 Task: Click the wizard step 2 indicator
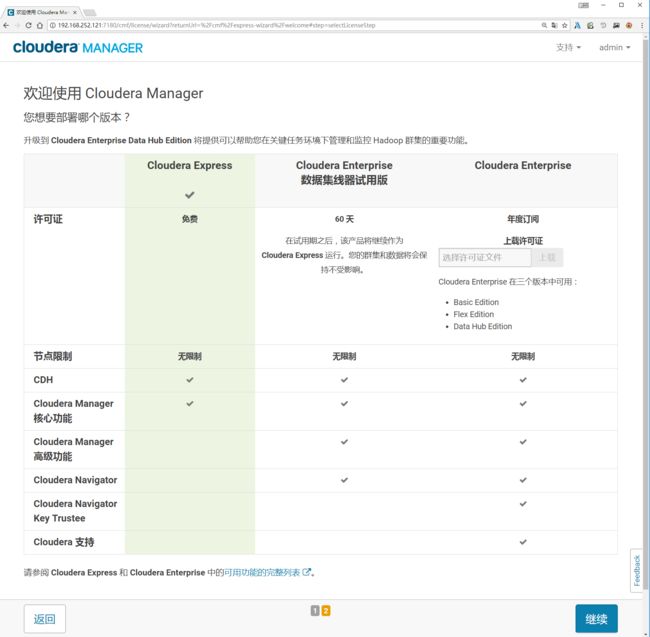(x=326, y=610)
